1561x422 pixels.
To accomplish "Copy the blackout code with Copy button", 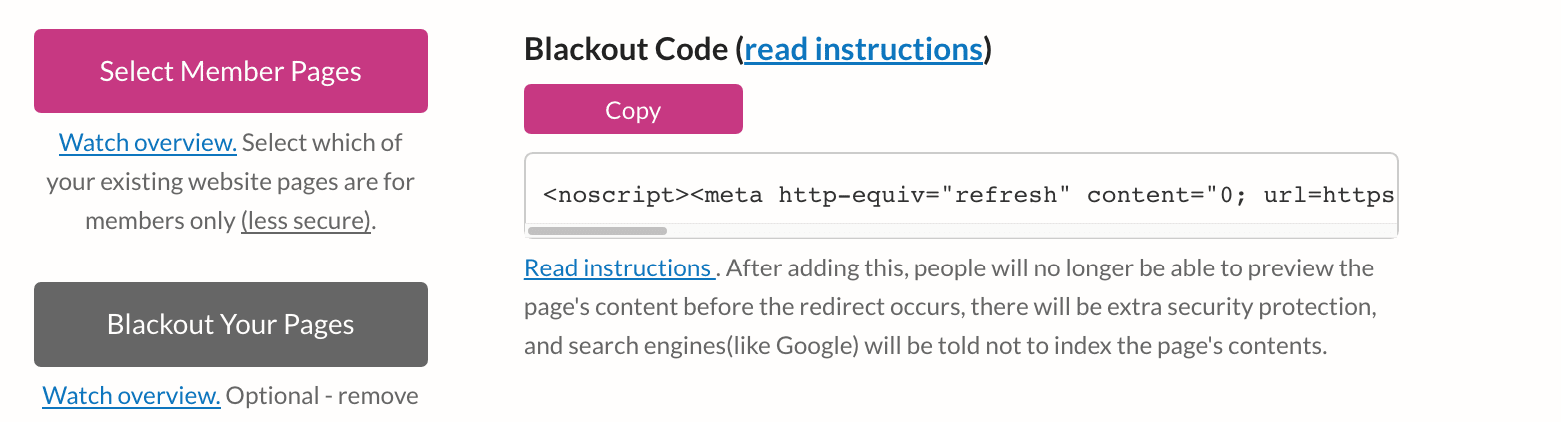I will pos(633,109).
